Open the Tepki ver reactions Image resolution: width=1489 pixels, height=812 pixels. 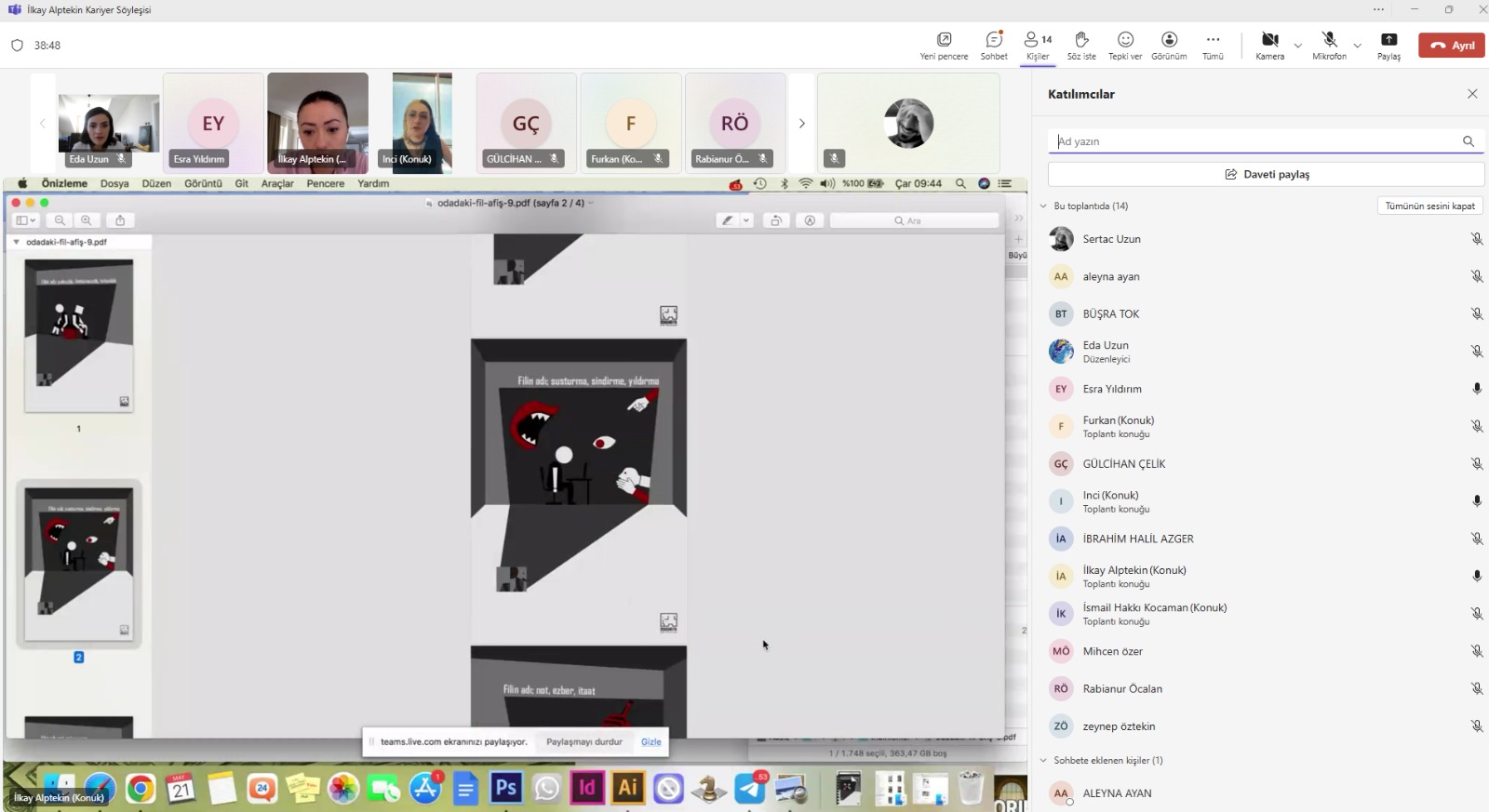coord(1125,46)
